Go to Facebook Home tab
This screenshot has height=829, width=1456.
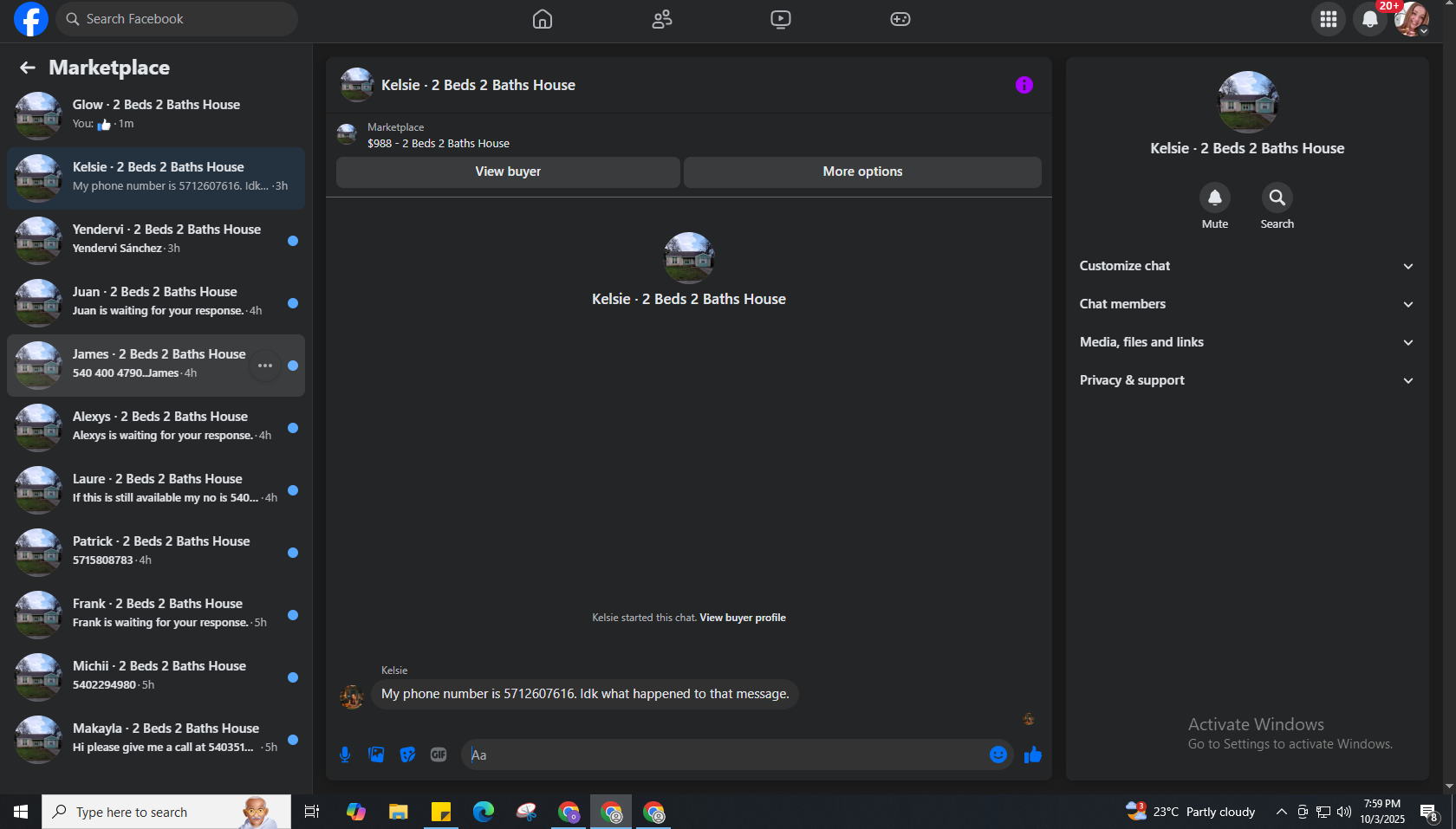point(543,19)
